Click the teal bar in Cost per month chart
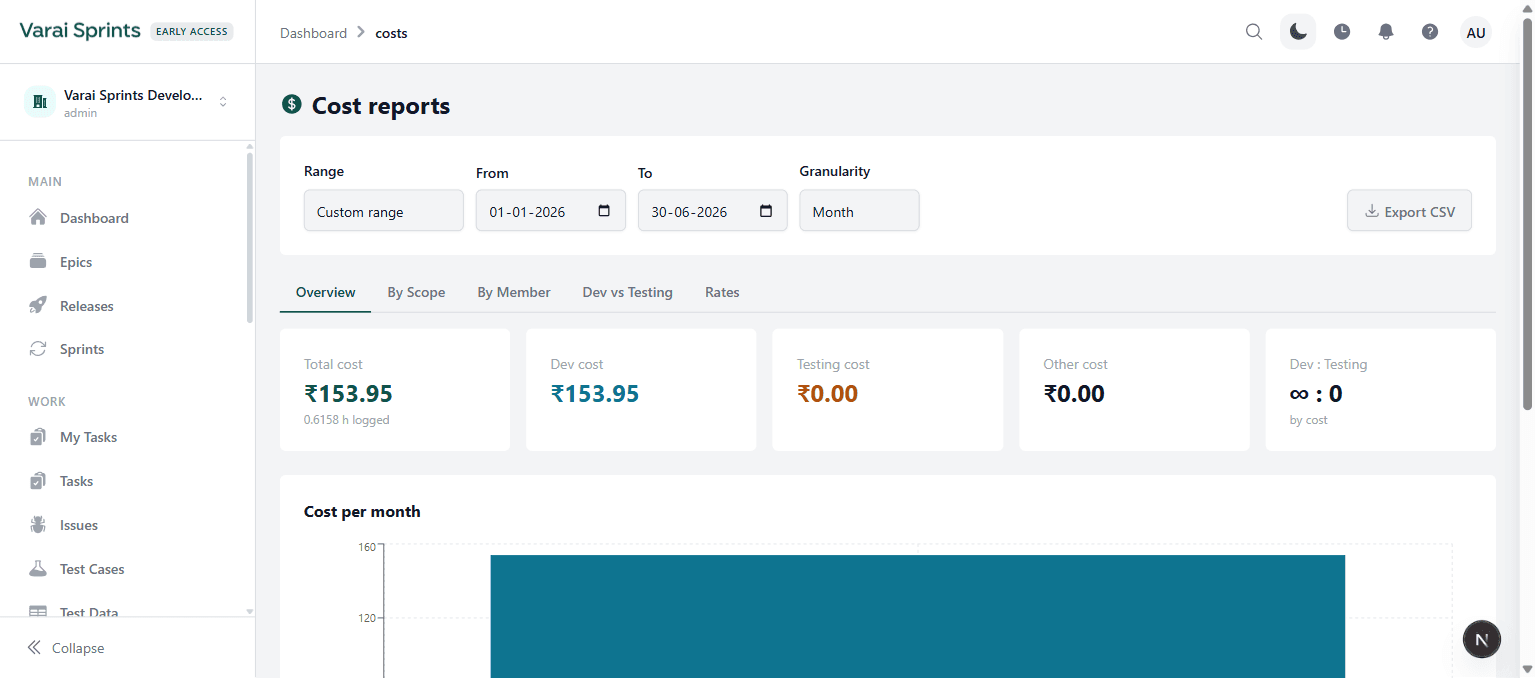The height and width of the screenshot is (678, 1535). pos(917,616)
